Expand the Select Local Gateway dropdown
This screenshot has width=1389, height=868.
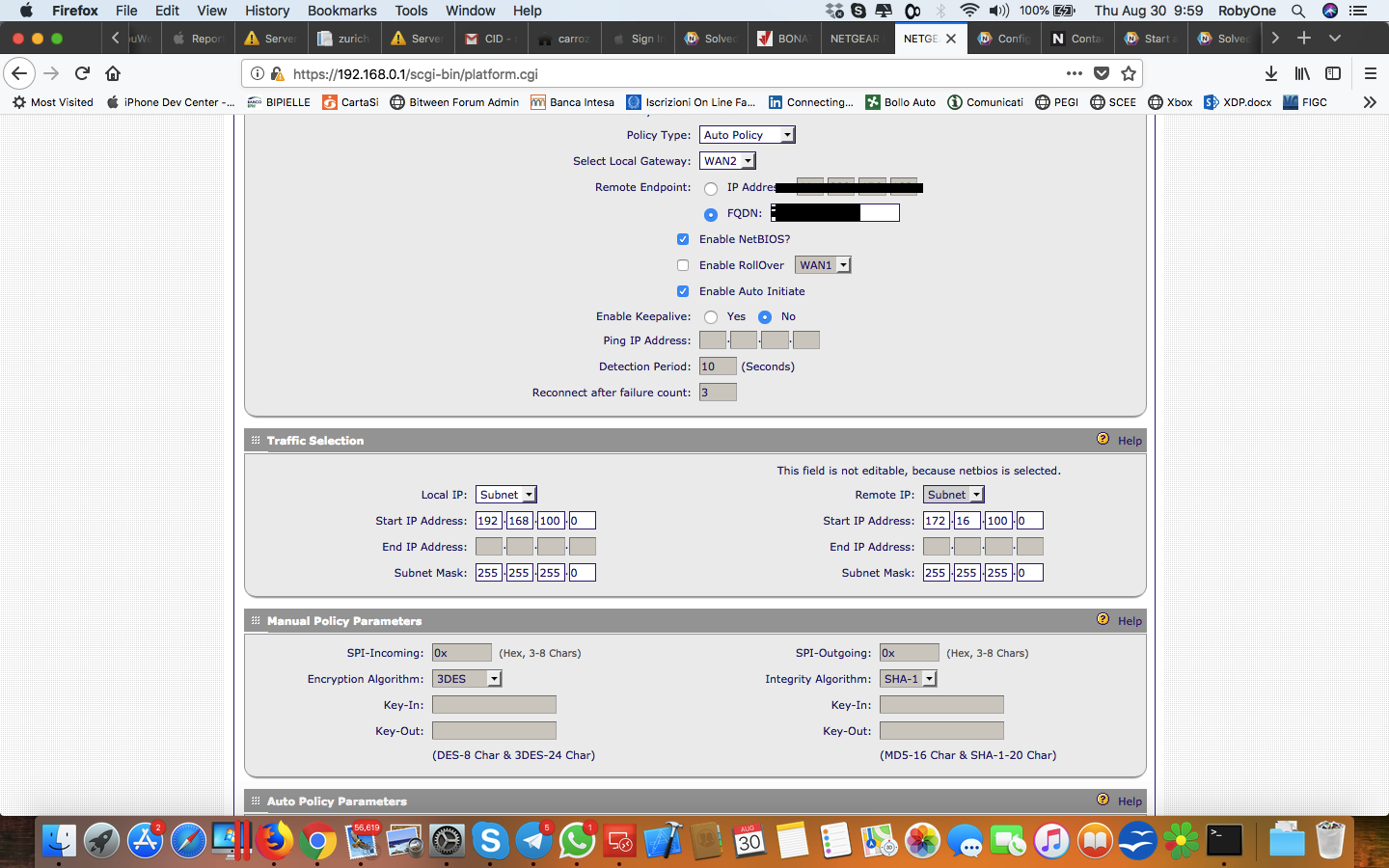(727, 161)
